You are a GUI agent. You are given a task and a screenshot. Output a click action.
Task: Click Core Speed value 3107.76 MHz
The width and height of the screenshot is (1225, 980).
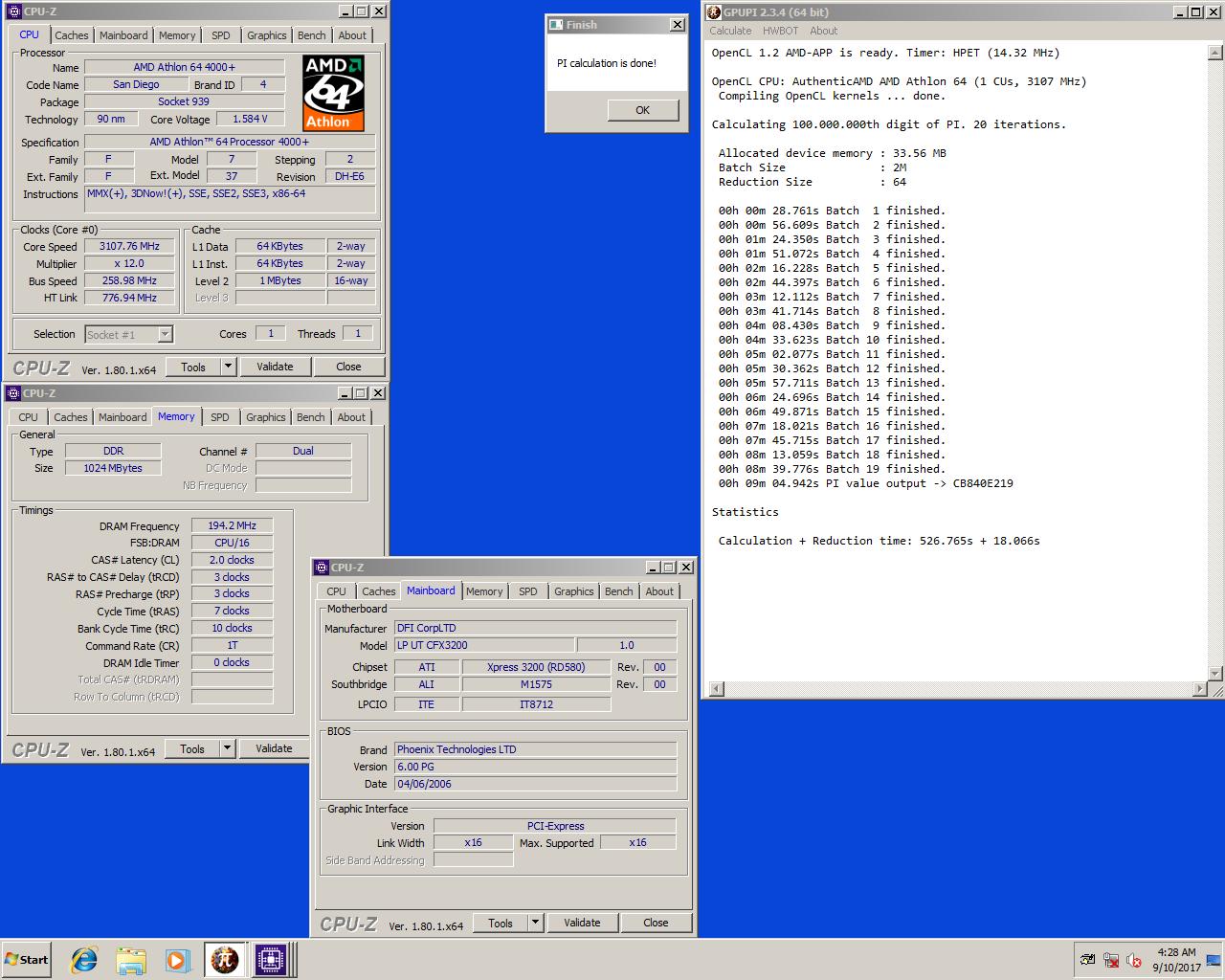[x=129, y=246]
